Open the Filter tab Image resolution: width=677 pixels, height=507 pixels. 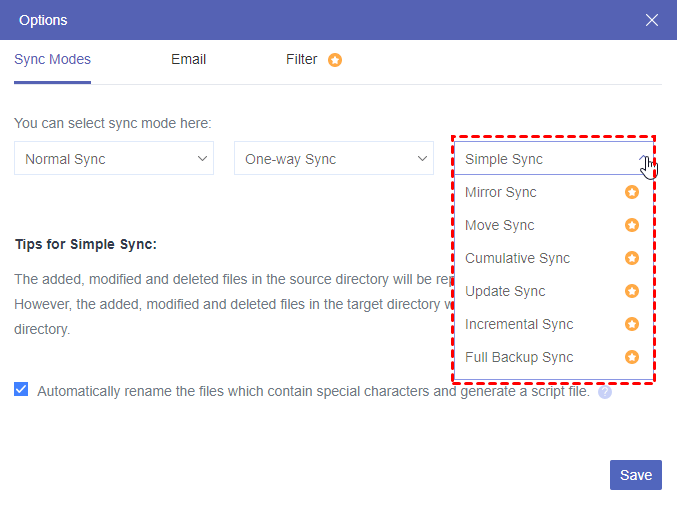coord(302,59)
